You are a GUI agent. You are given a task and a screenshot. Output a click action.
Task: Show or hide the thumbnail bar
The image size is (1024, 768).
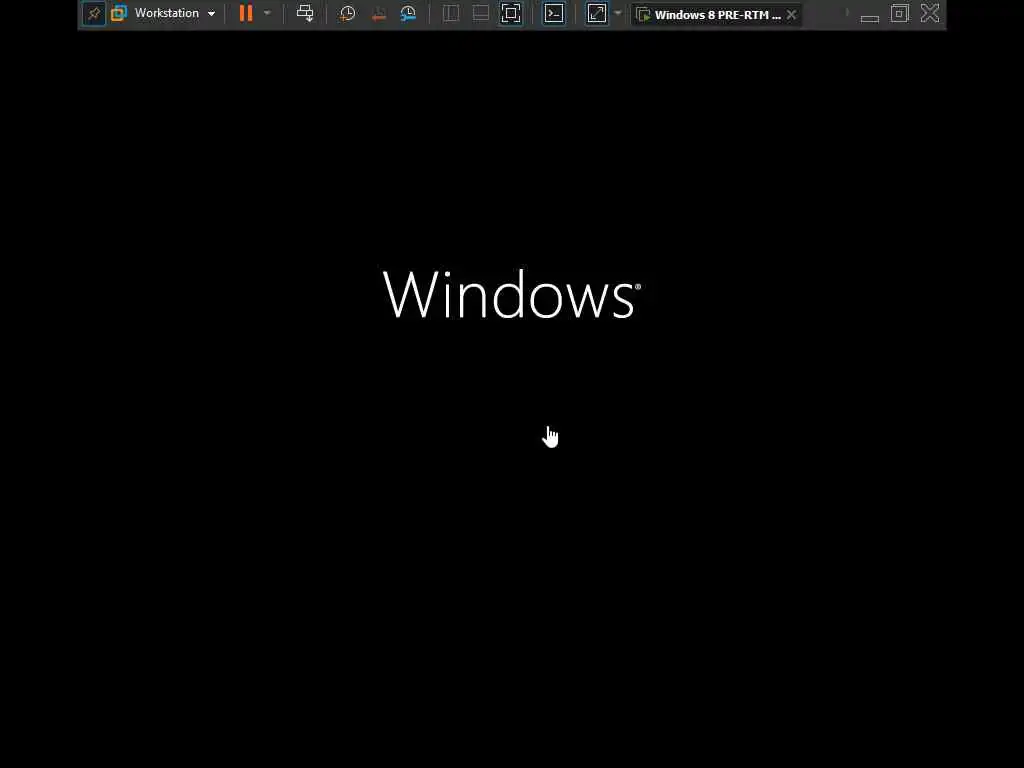481,13
